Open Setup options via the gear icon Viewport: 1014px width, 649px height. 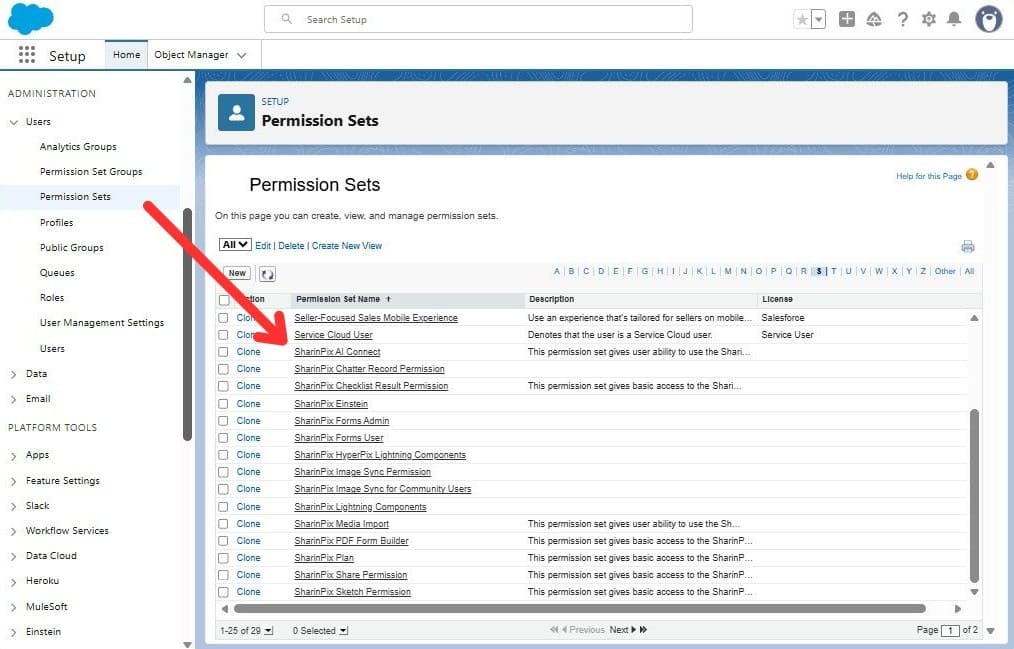(929, 19)
